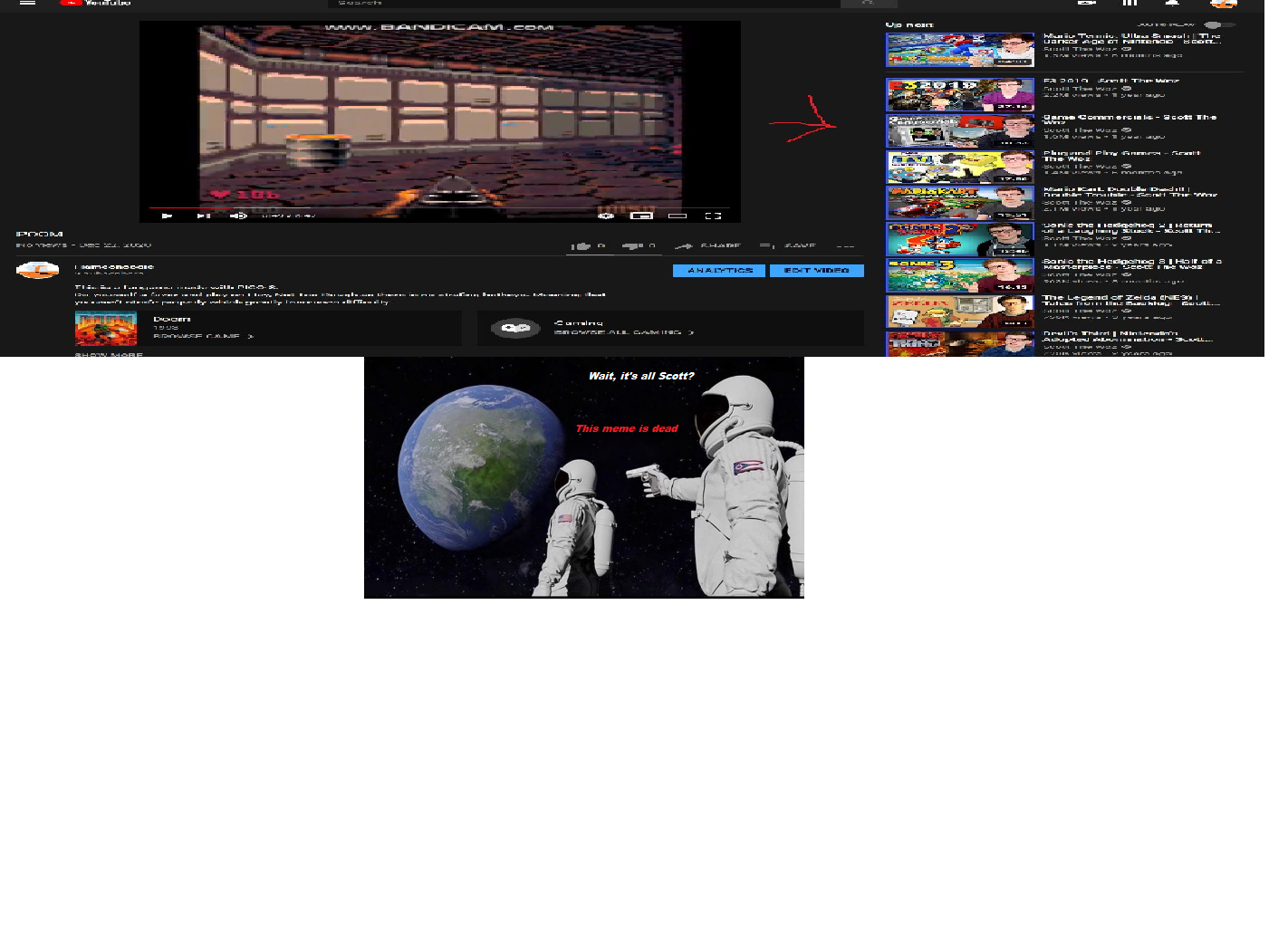Open the video player settings gear
Viewport: 1288px width, 931px height.
pyautogui.click(x=605, y=216)
